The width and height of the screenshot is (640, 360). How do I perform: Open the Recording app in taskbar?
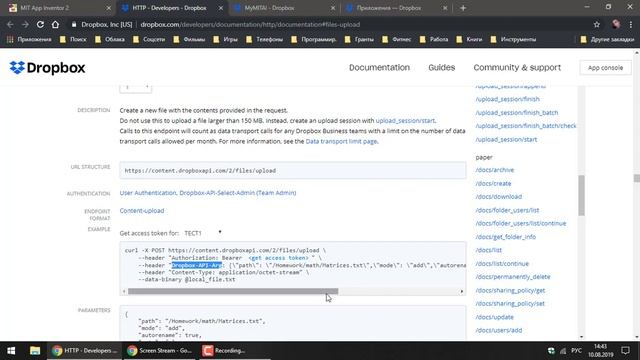(x=235, y=351)
